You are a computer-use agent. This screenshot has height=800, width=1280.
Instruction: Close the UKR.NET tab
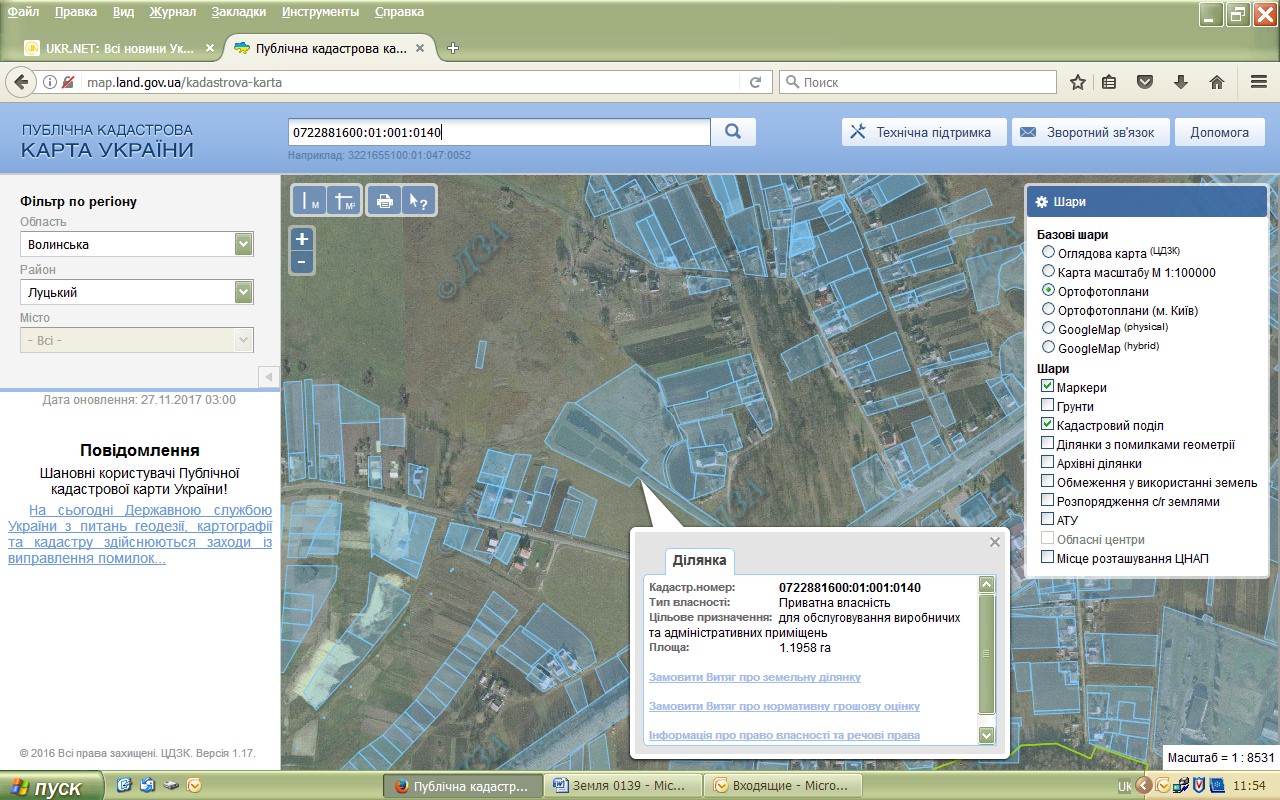pos(209,48)
